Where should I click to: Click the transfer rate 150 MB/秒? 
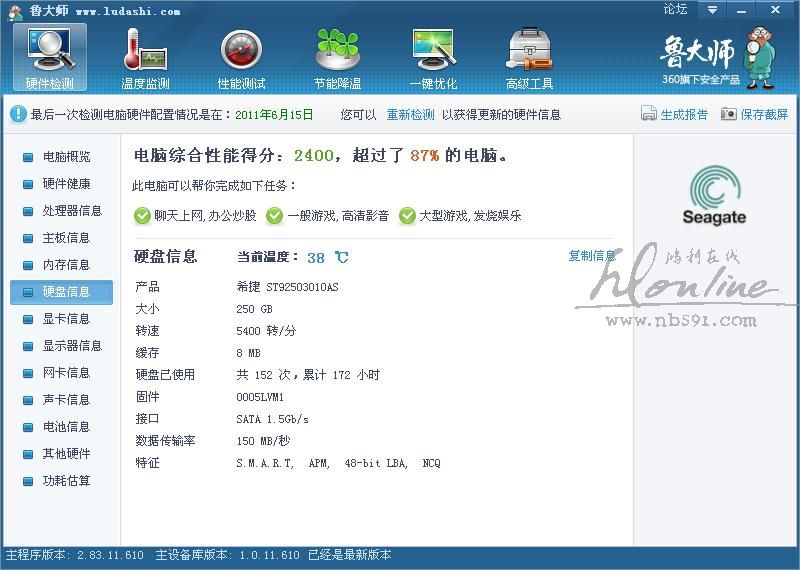click(x=263, y=440)
